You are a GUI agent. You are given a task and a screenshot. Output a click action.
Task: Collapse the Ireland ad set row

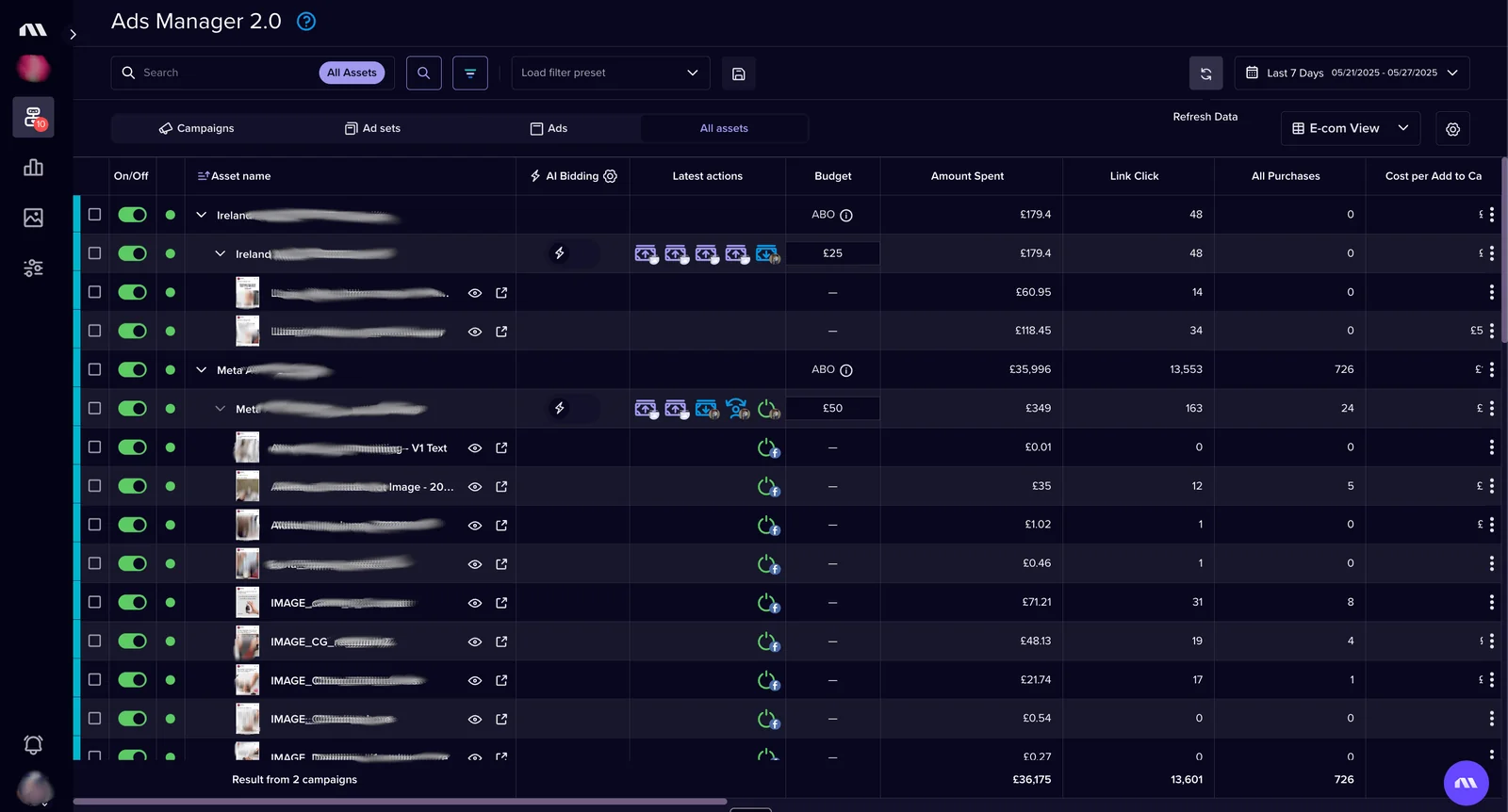(x=220, y=253)
